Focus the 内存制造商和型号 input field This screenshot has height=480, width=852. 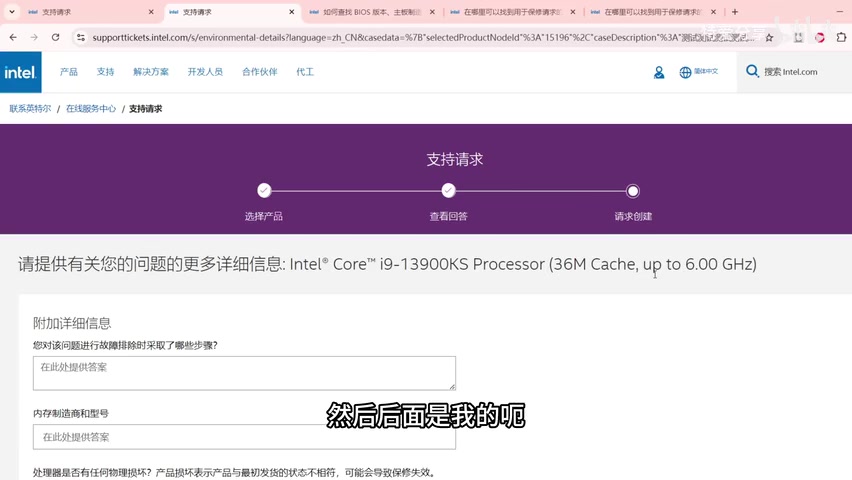[244, 437]
